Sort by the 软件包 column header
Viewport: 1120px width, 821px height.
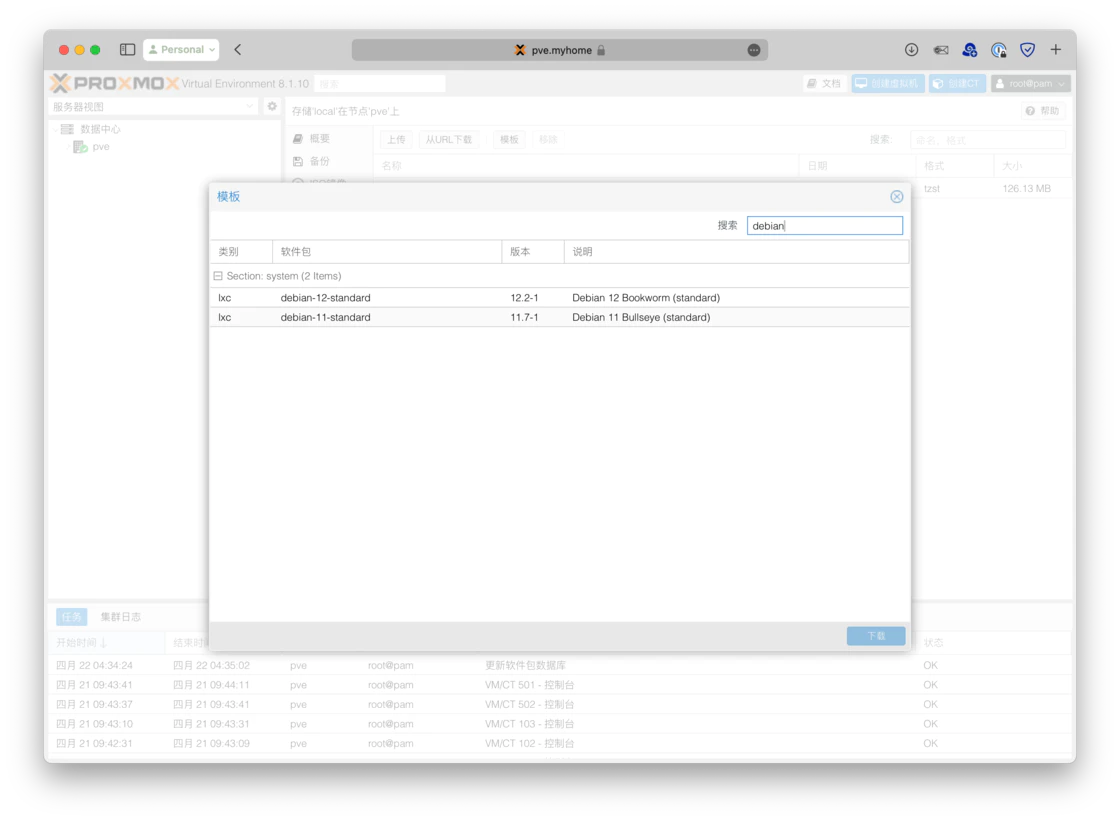point(386,252)
